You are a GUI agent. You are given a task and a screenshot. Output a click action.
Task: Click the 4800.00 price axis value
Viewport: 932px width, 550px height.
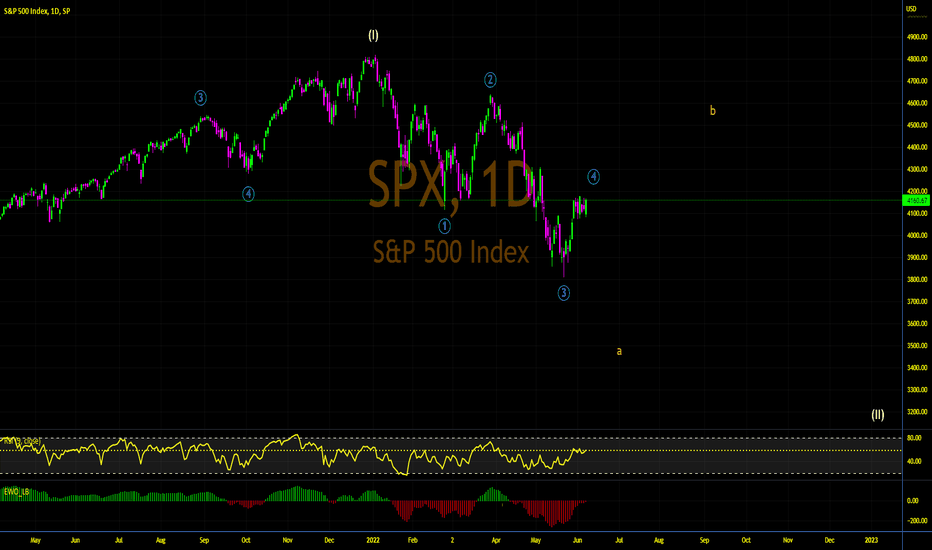coord(917,59)
